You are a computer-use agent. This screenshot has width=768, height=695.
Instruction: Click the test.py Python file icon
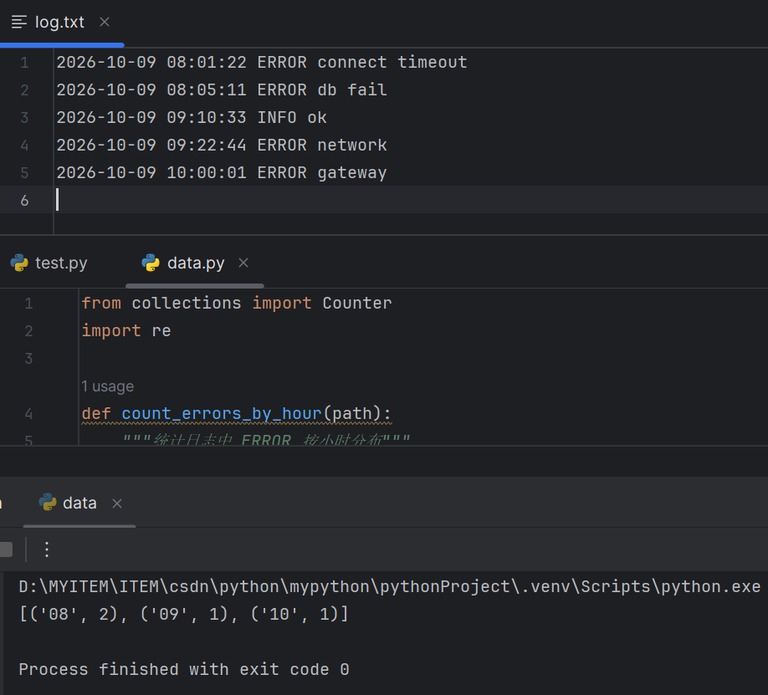pyautogui.click(x=20, y=263)
